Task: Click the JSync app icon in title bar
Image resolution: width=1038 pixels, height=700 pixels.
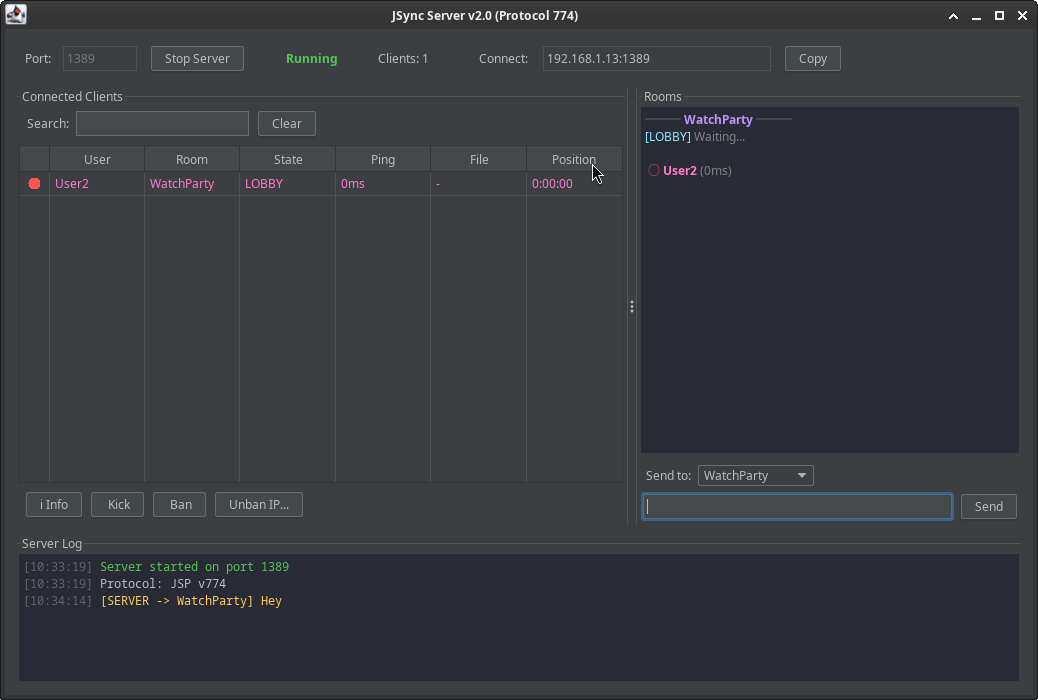Action: pyautogui.click(x=16, y=15)
